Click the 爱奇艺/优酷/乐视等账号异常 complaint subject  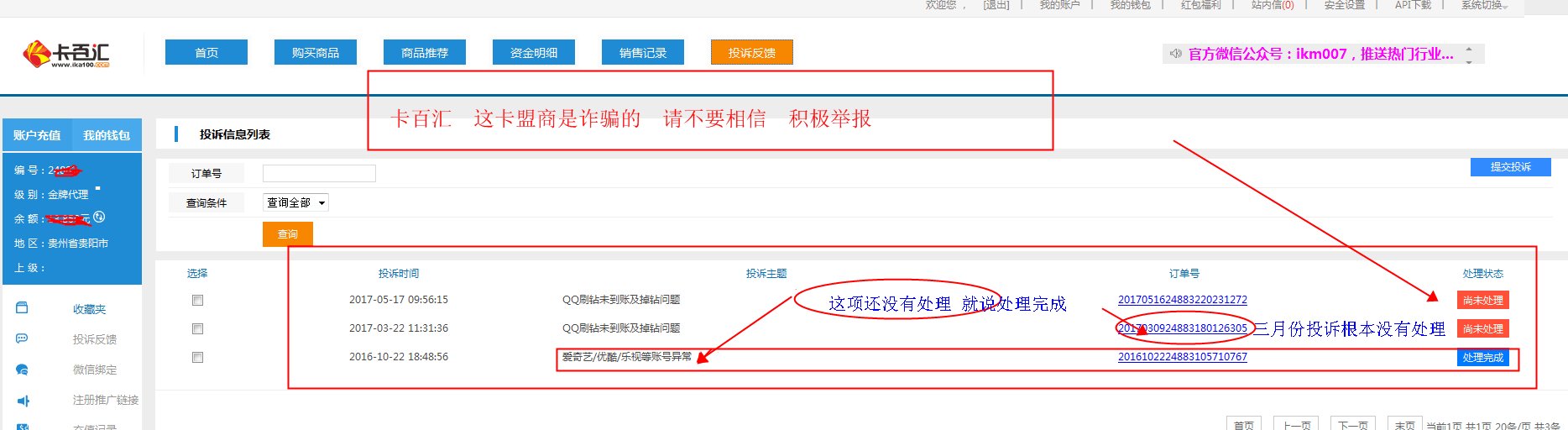[x=627, y=357]
